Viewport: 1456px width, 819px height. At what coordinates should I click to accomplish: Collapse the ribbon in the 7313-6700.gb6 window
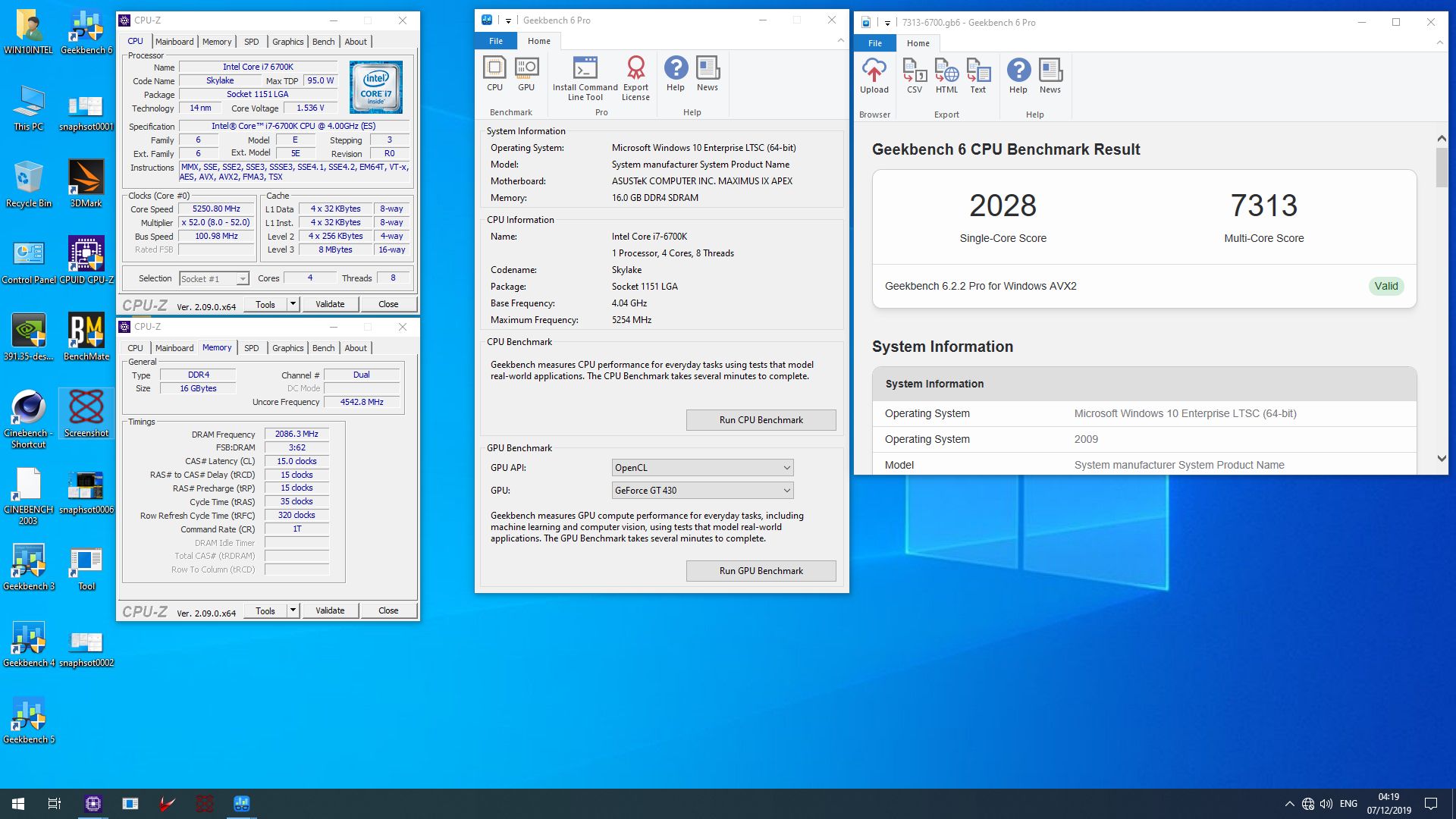1439,42
